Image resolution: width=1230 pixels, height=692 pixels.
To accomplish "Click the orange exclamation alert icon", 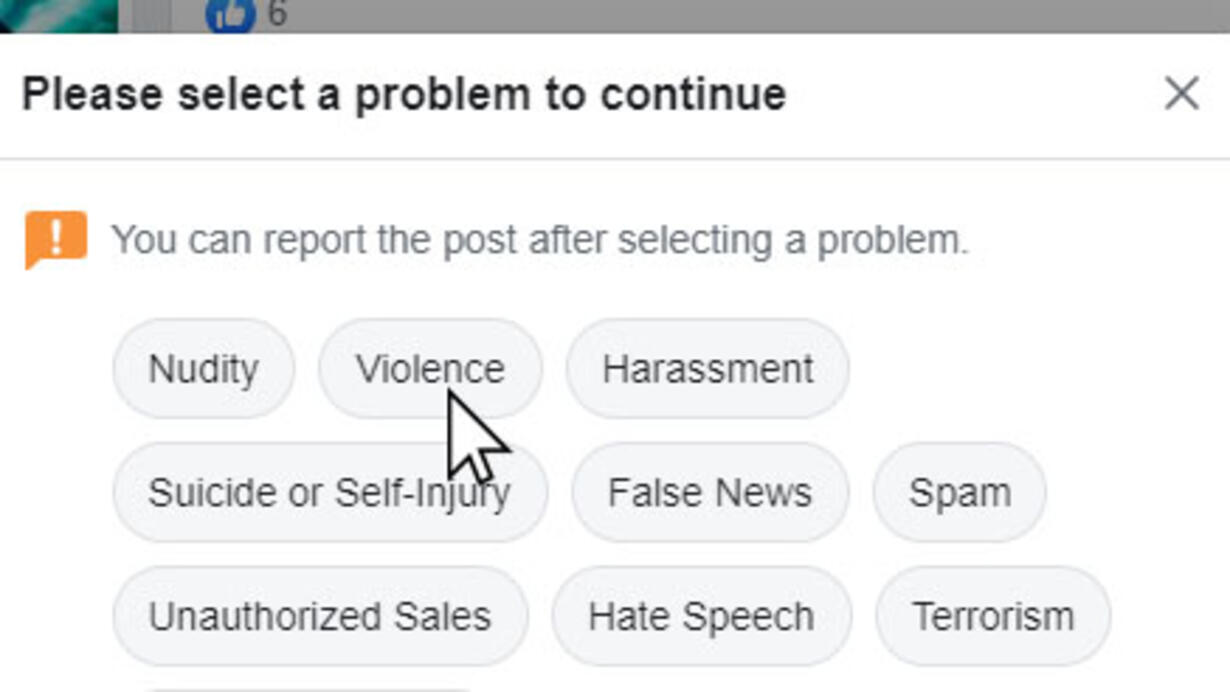I will (56, 239).
